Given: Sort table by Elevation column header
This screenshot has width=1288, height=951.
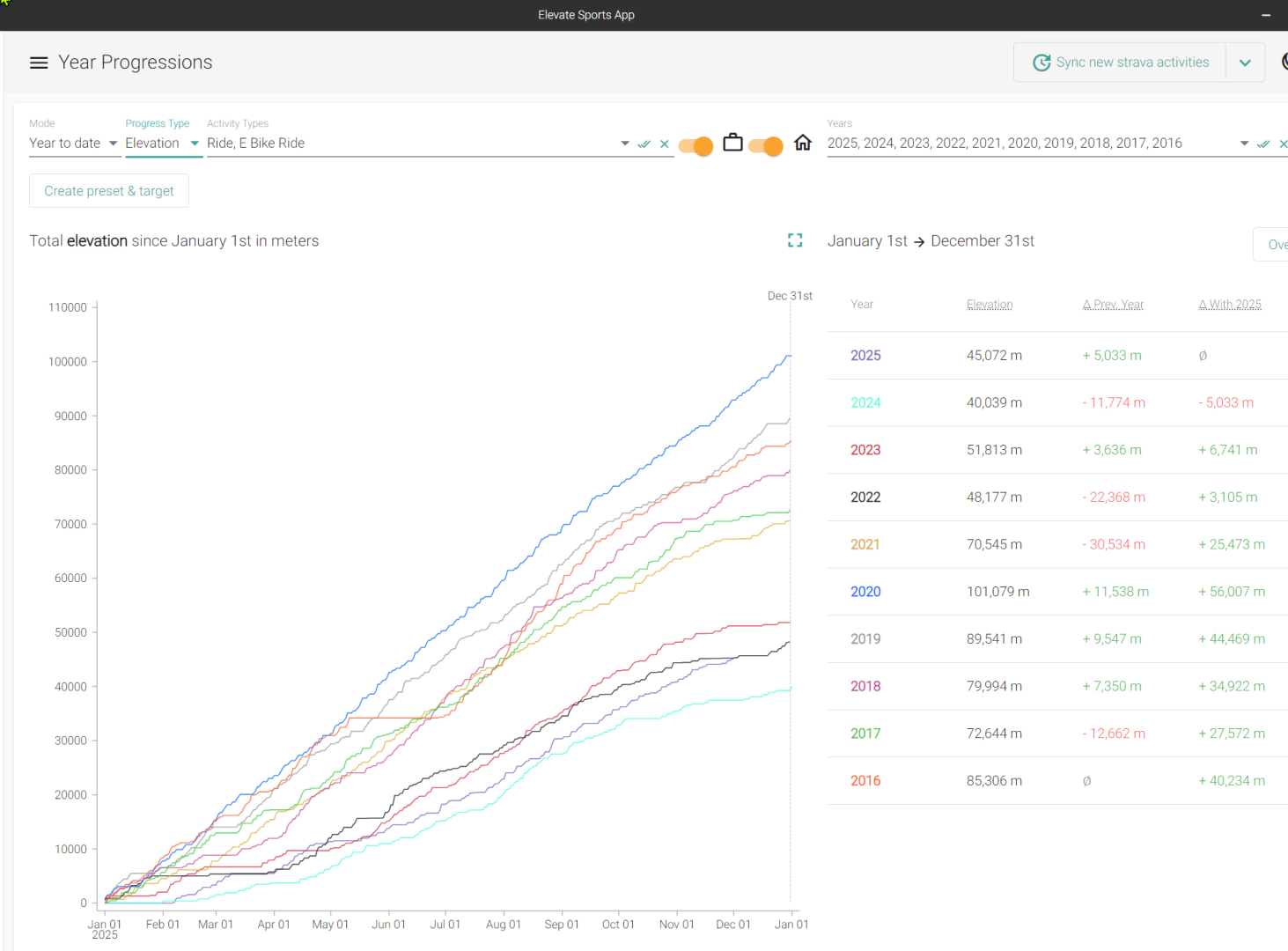Looking at the screenshot, I should pyautogui.click(x=990, y=305).
